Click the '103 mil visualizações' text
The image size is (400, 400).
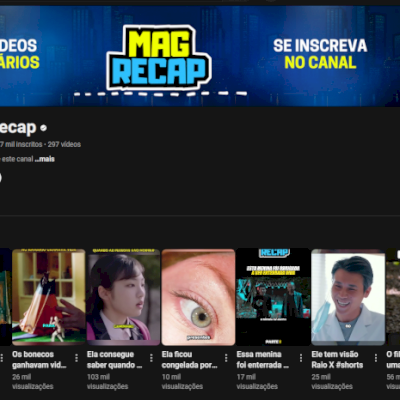click(x=108, y=382)
